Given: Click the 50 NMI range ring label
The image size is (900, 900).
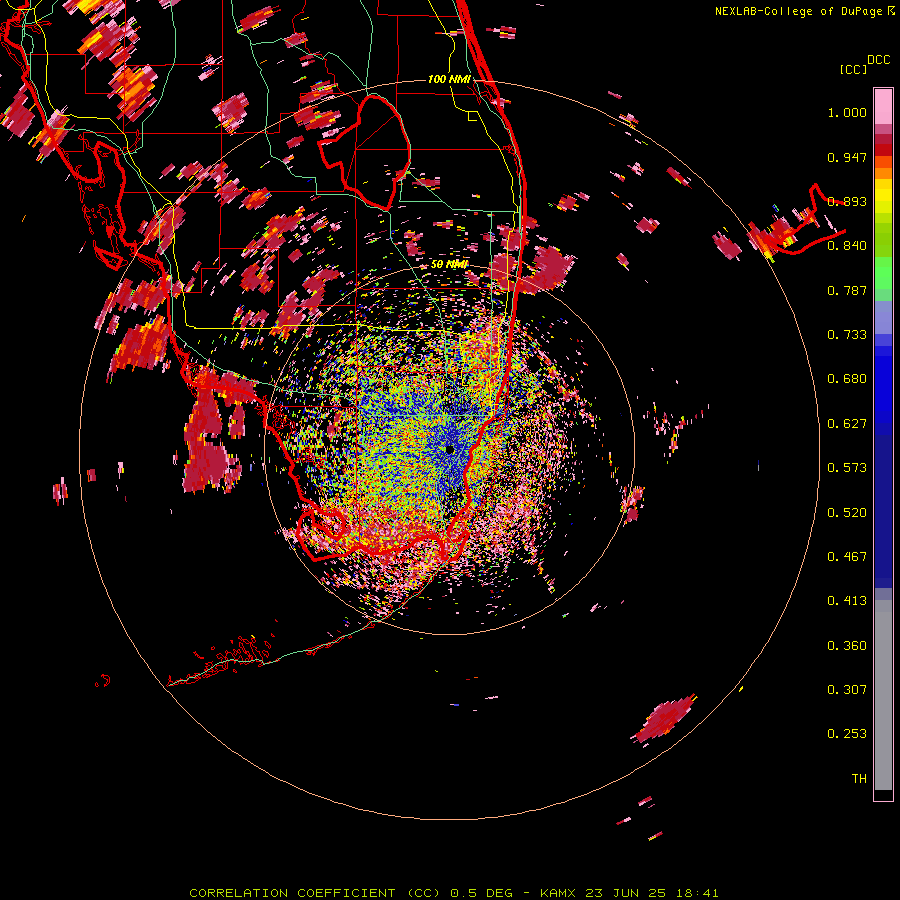Looking at the screenshot, I should click(449, 265).
